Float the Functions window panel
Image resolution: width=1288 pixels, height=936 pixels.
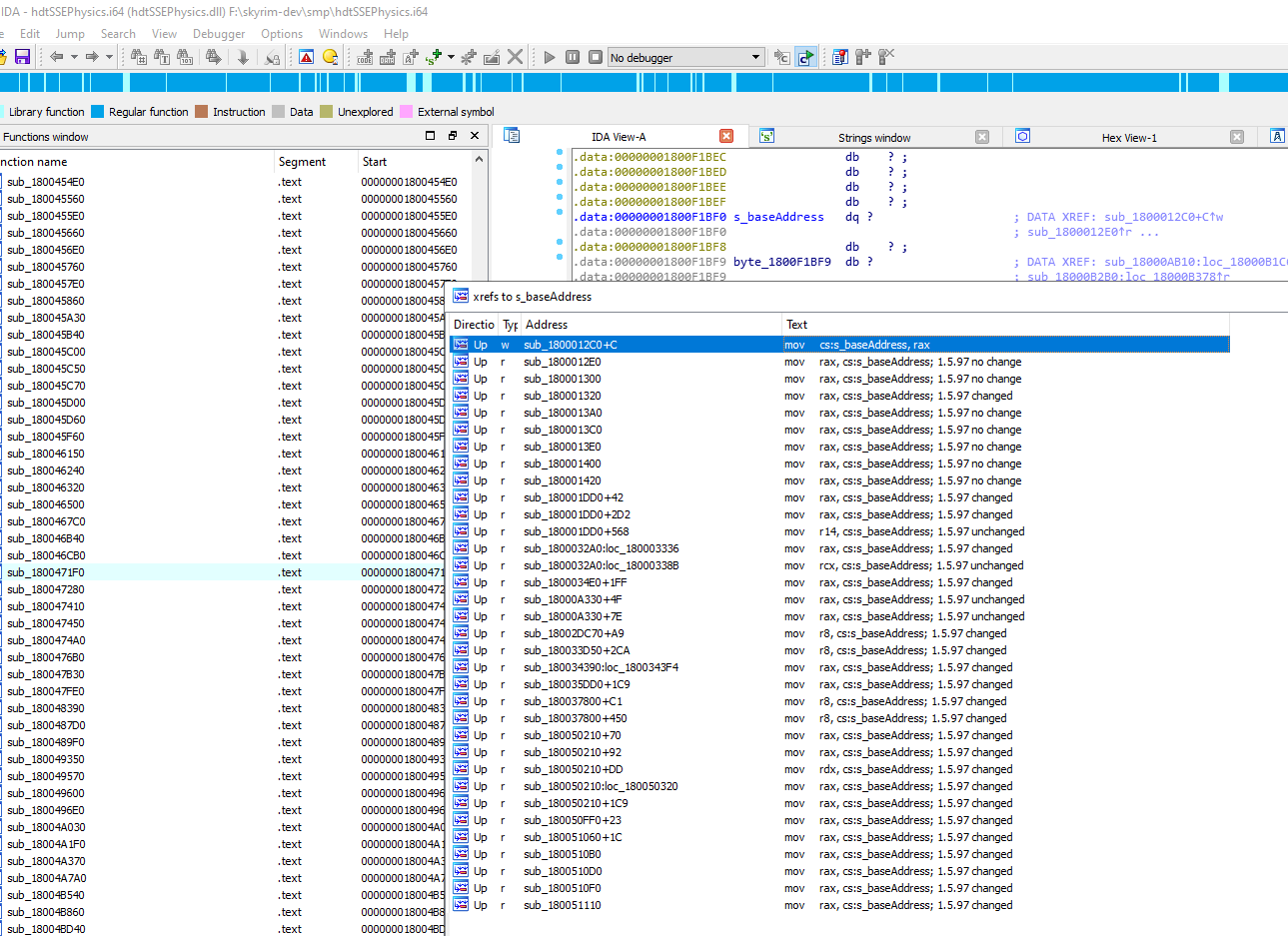[x=453, y=136]
